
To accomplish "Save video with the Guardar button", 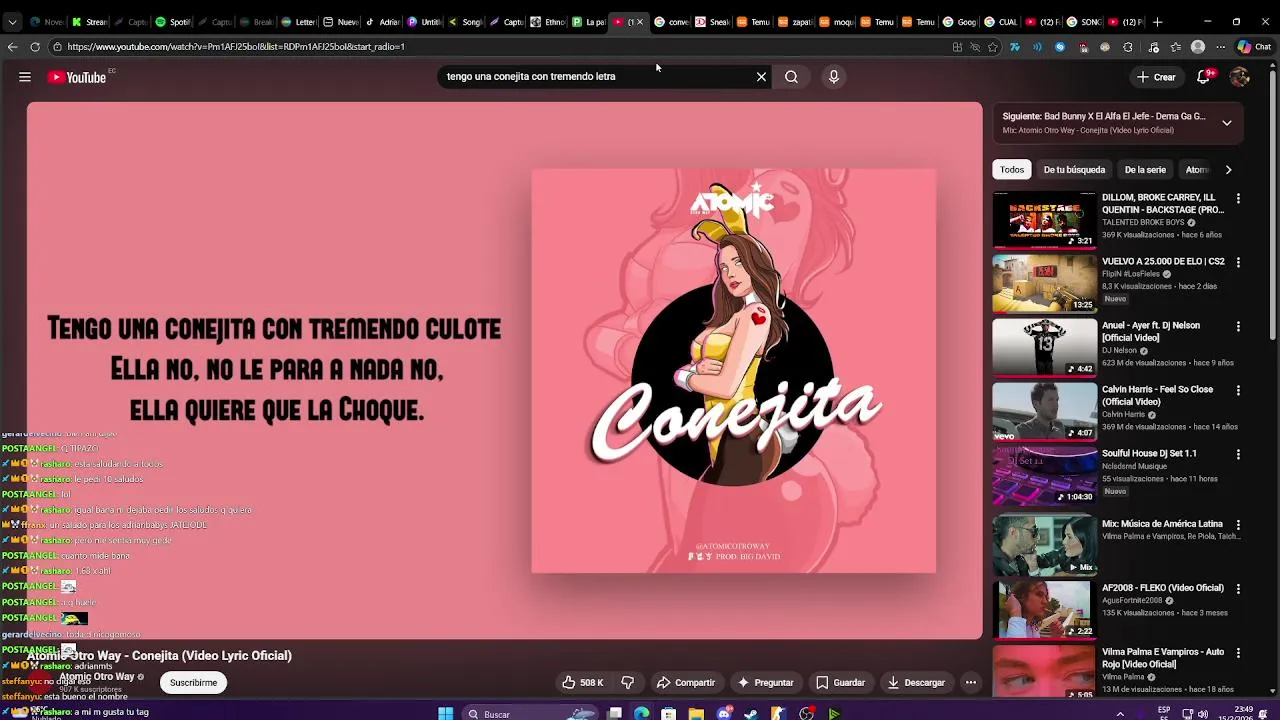I will tap(840, 683).
